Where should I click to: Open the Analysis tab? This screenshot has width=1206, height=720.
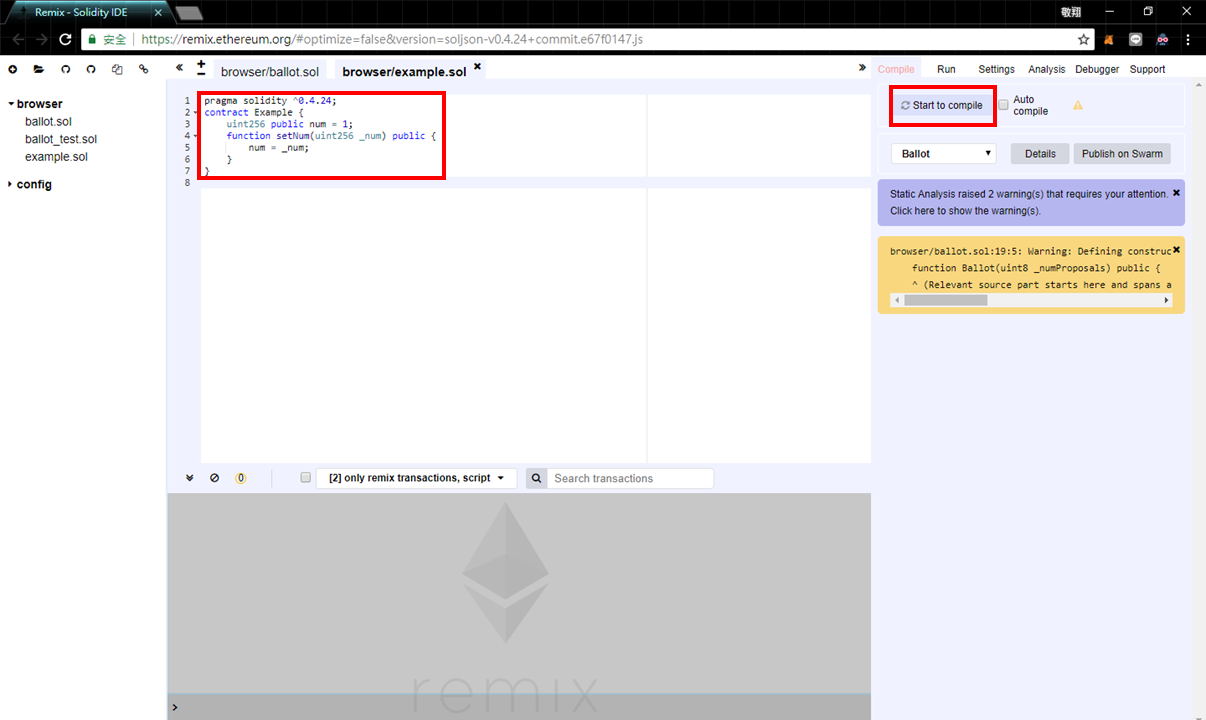pyautogui.click(x=1046, y=69)
